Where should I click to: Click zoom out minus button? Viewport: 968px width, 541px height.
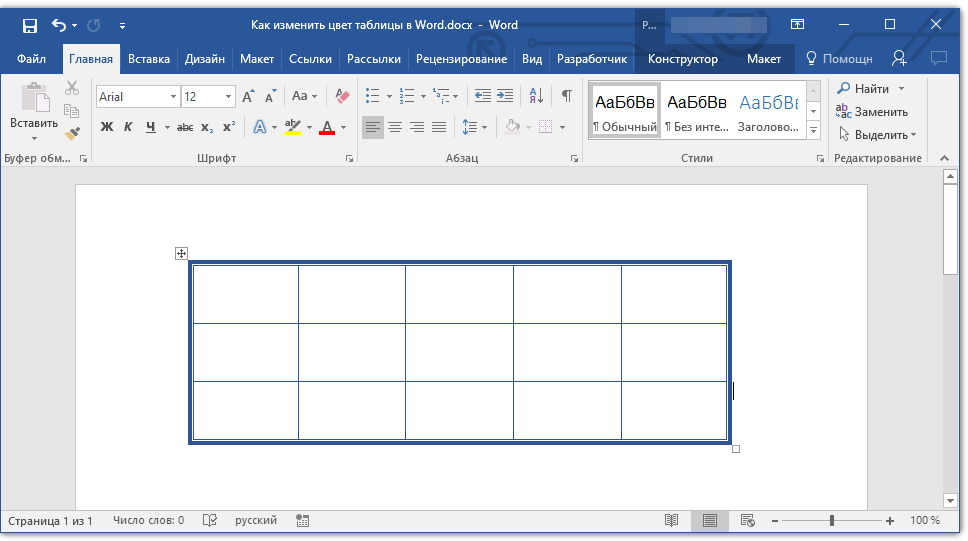click(775, 521)
